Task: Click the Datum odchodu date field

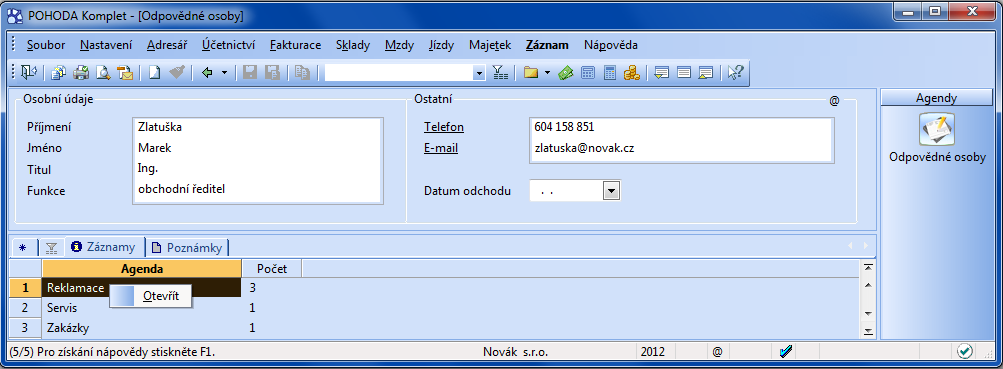Action: pyautogui.click(x=567, y=191)
